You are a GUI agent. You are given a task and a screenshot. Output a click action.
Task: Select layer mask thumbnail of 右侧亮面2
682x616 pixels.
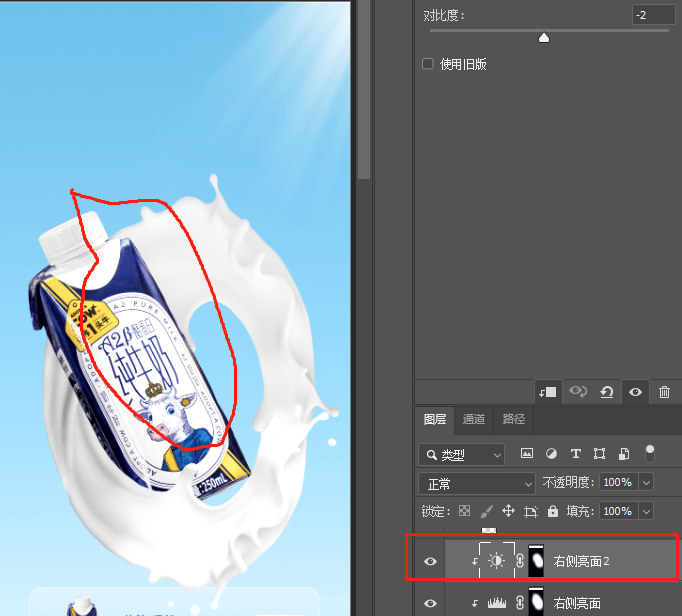click(536, 561)
